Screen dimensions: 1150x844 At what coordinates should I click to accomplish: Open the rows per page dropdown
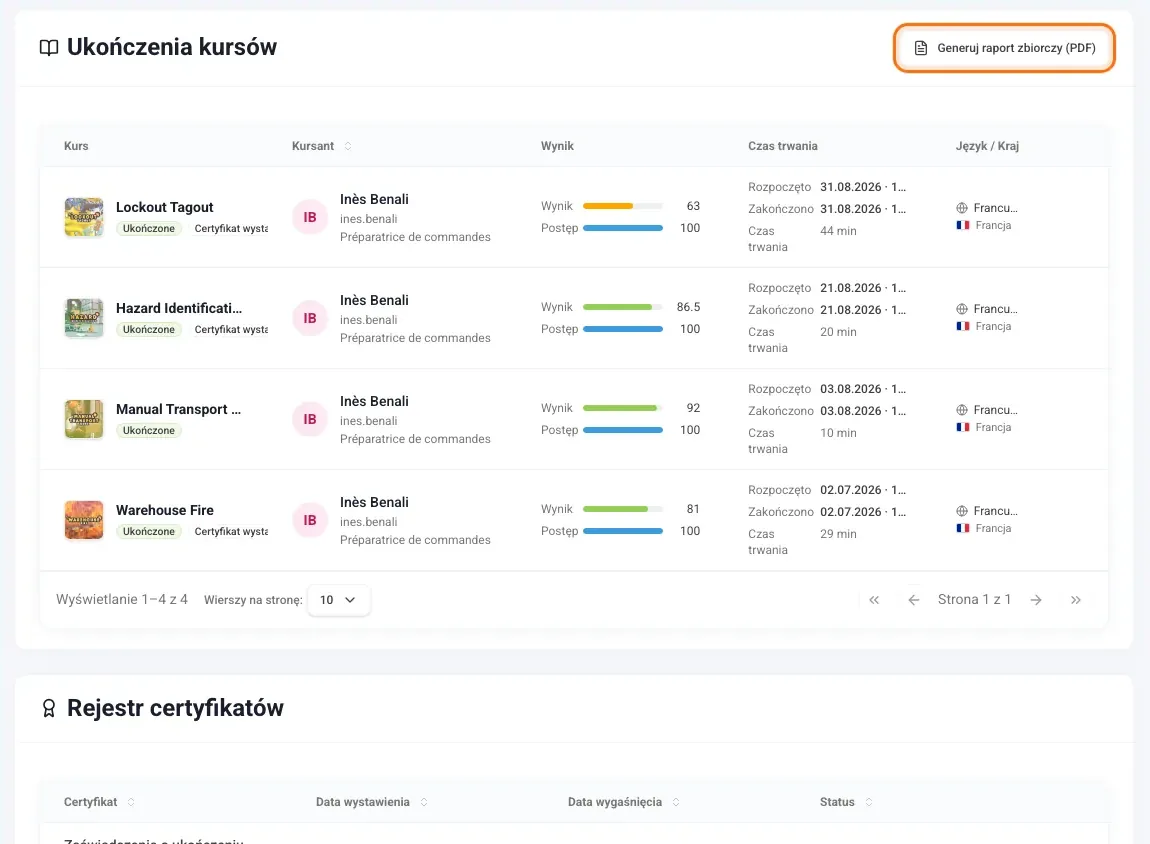coord(339,600)
